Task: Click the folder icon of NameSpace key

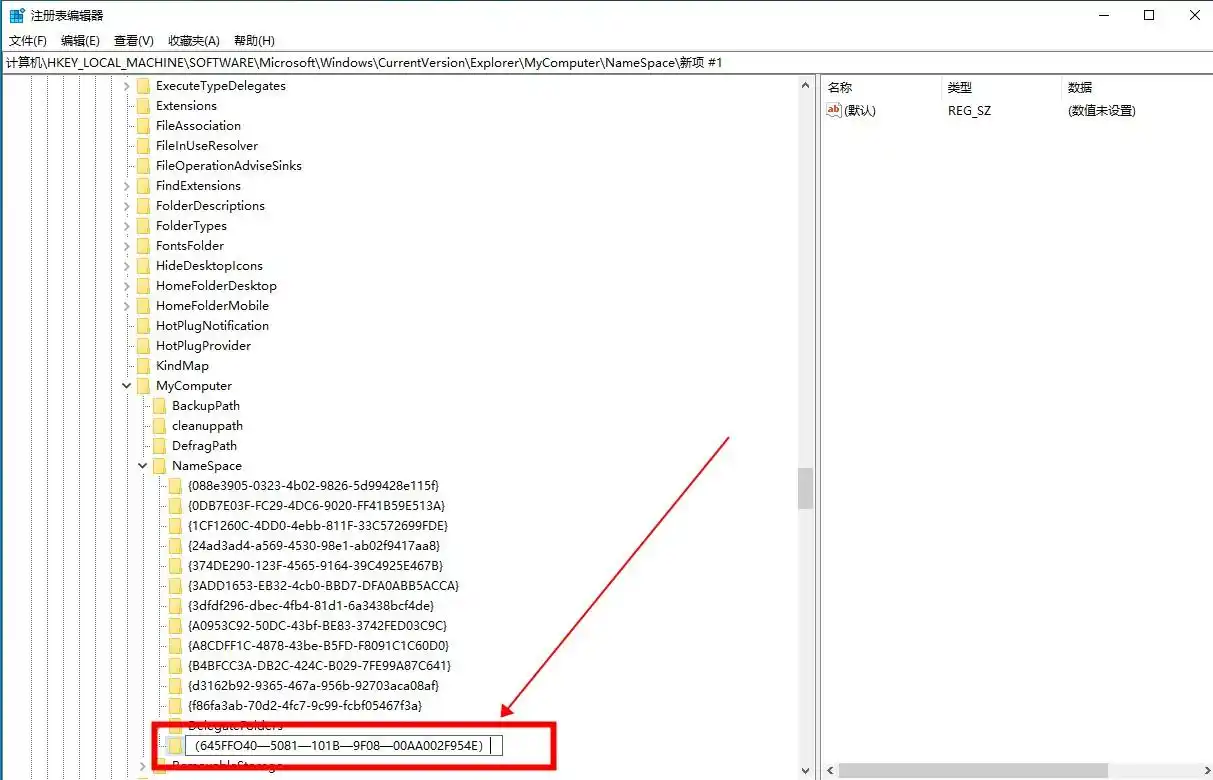Action: pyautogui.click(x=161, y=465)
